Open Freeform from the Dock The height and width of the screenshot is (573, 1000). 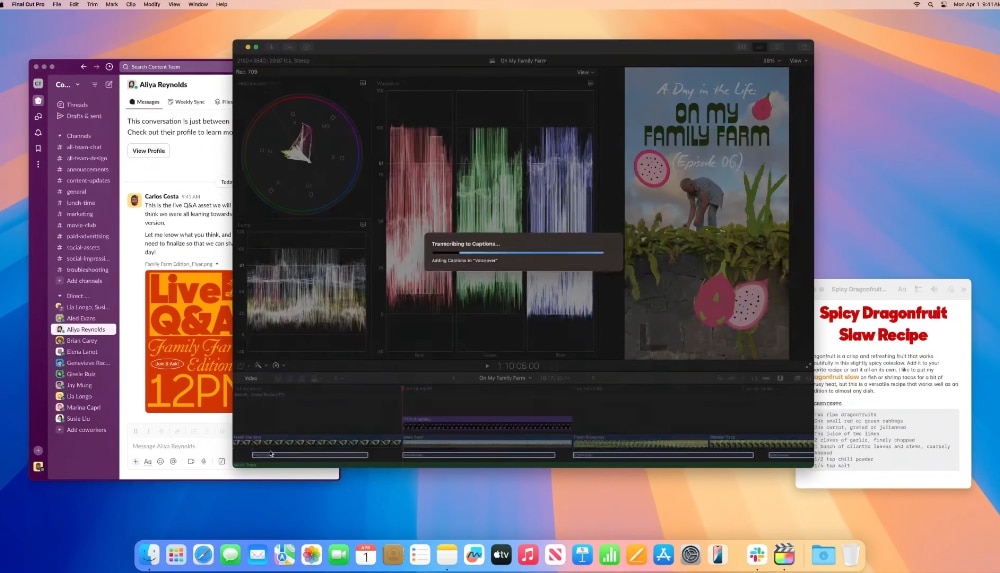474,554
